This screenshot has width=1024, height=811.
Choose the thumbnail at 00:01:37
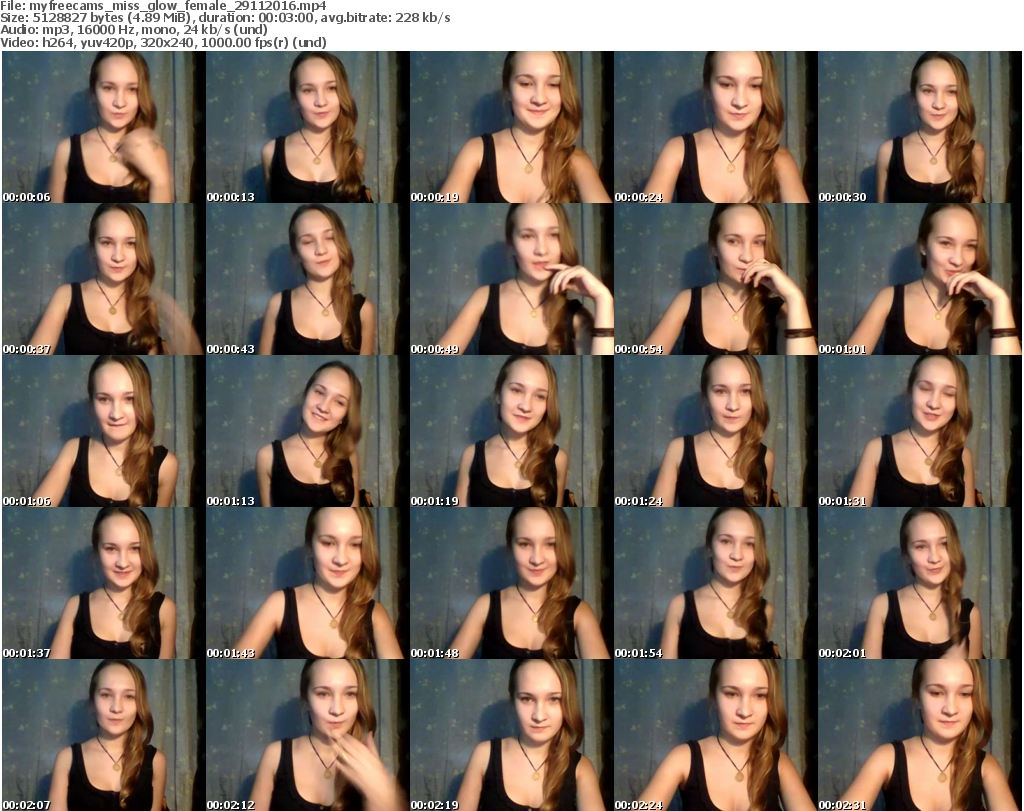point(103,583)
